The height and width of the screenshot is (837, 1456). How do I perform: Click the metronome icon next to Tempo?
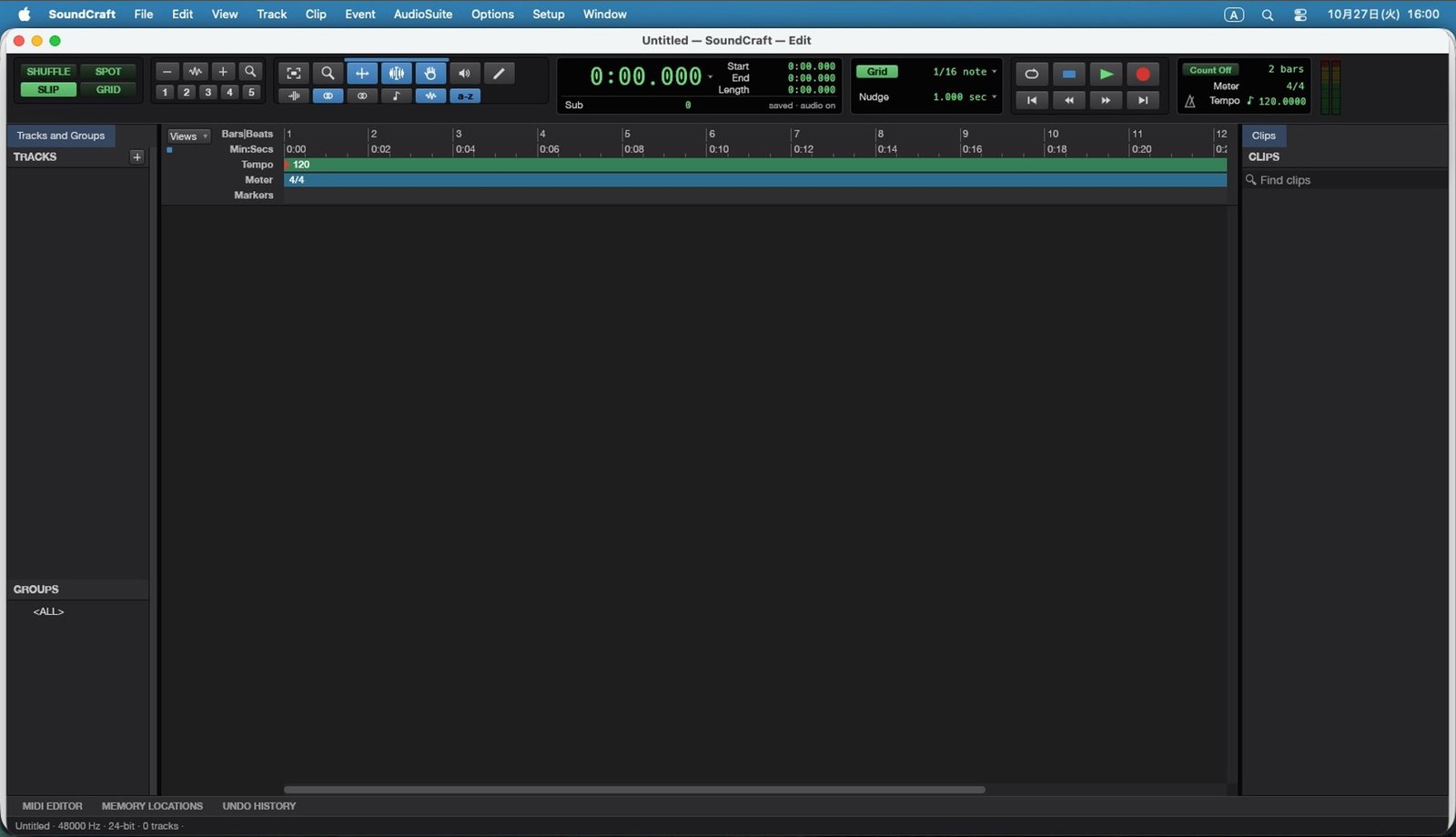coord(1189,101)
